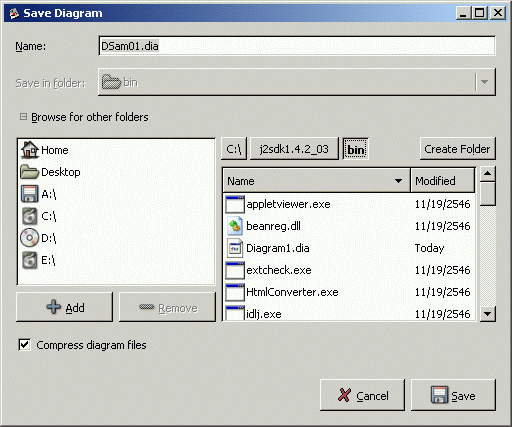Collapse Browse for other folders expander

[x=23, y=117]
